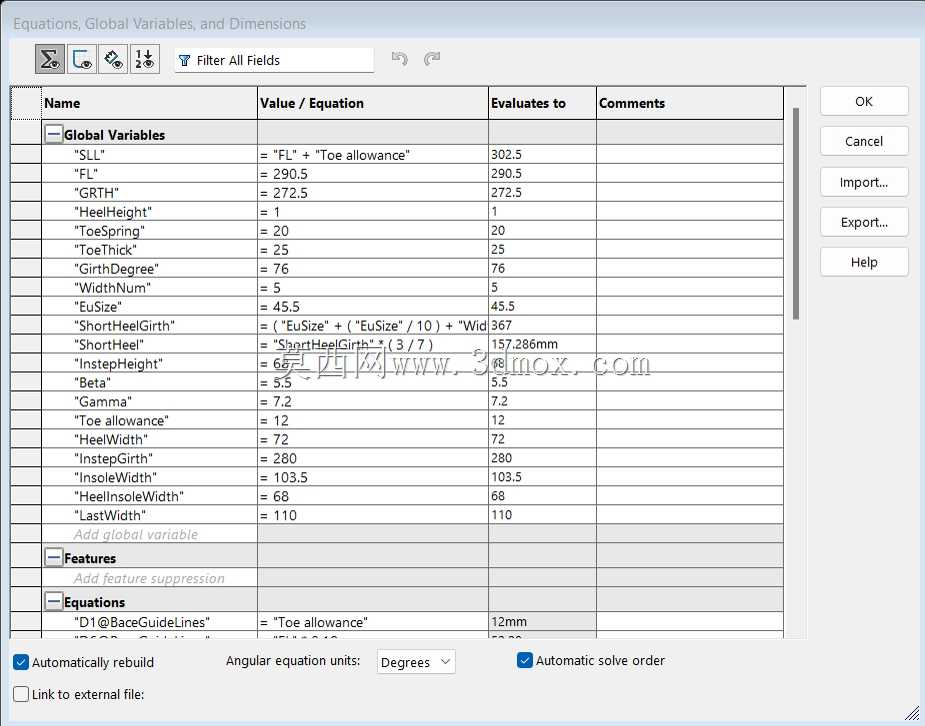The height and width of the screenshot is (726, 925).
Task: Click the OK button
Action: coord(864,101)
